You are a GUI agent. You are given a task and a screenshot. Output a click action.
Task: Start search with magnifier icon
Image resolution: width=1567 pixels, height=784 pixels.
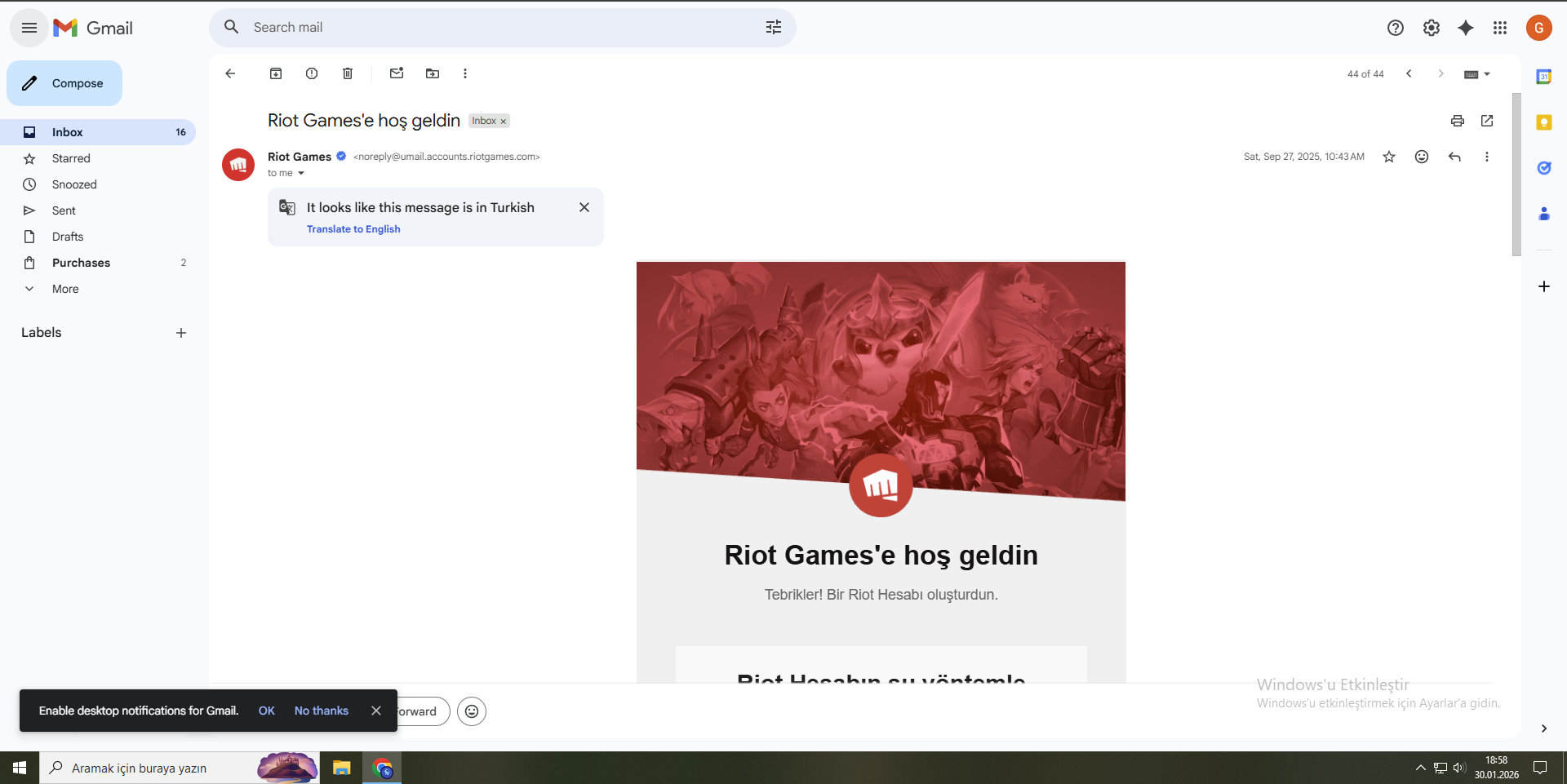232,28
